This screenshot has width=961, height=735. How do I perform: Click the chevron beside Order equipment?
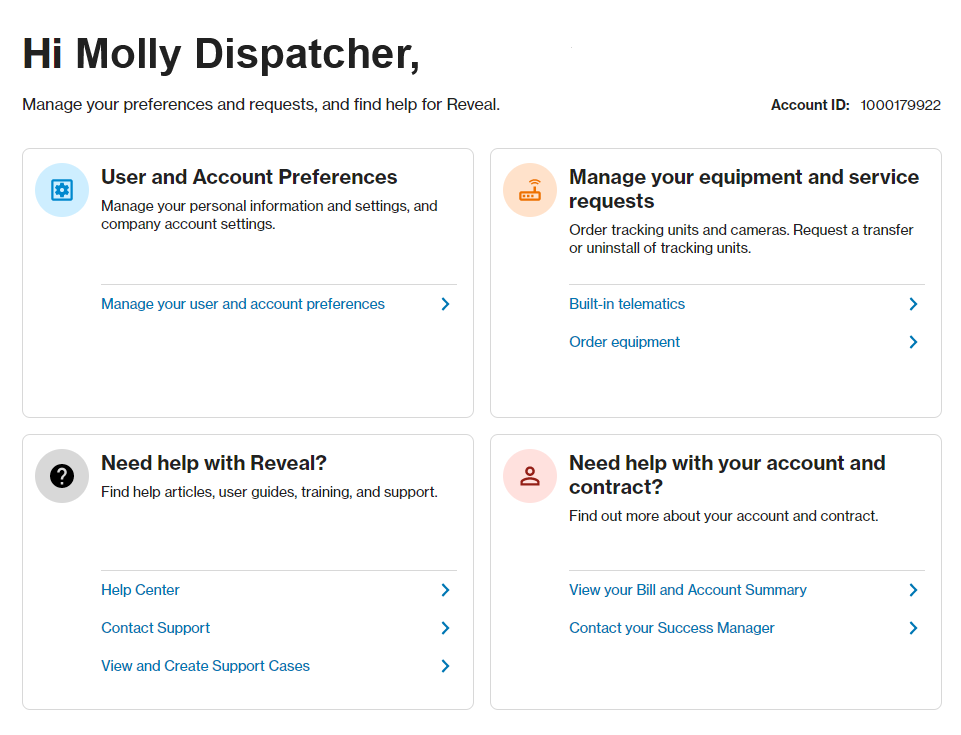click(x=913, y=342)
